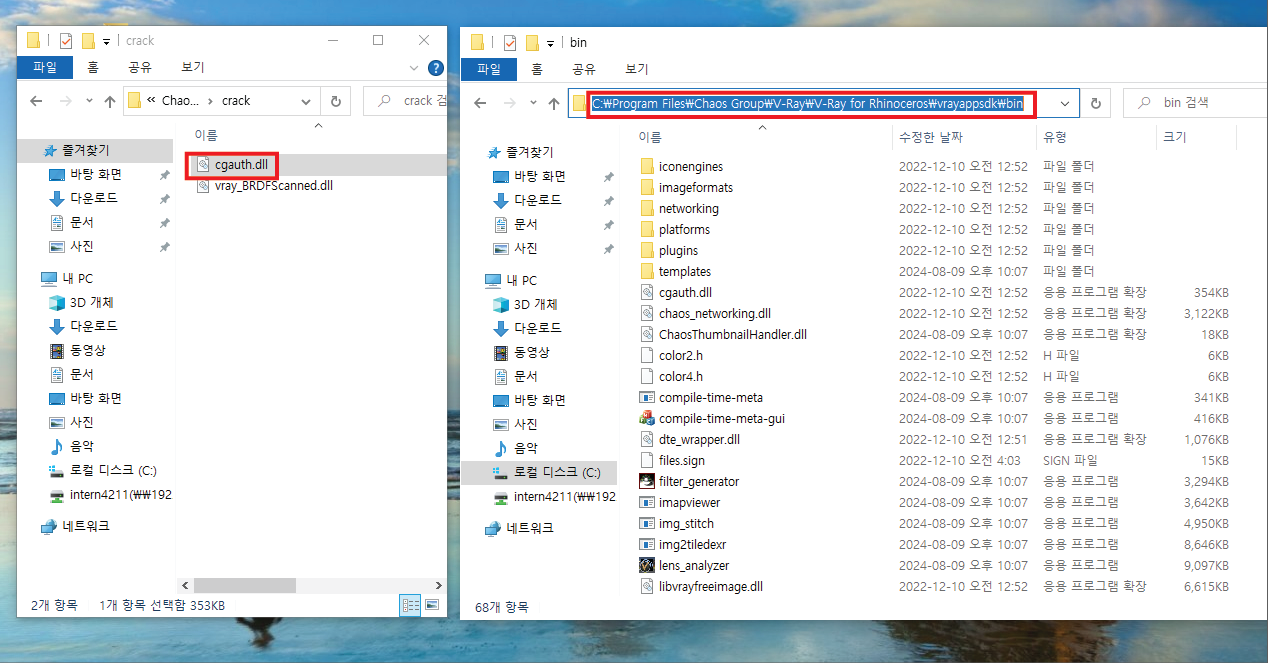The height and width of the screenshot is (663, 1268).
Task: Refresh the crack window address bar
Action: 336,101
